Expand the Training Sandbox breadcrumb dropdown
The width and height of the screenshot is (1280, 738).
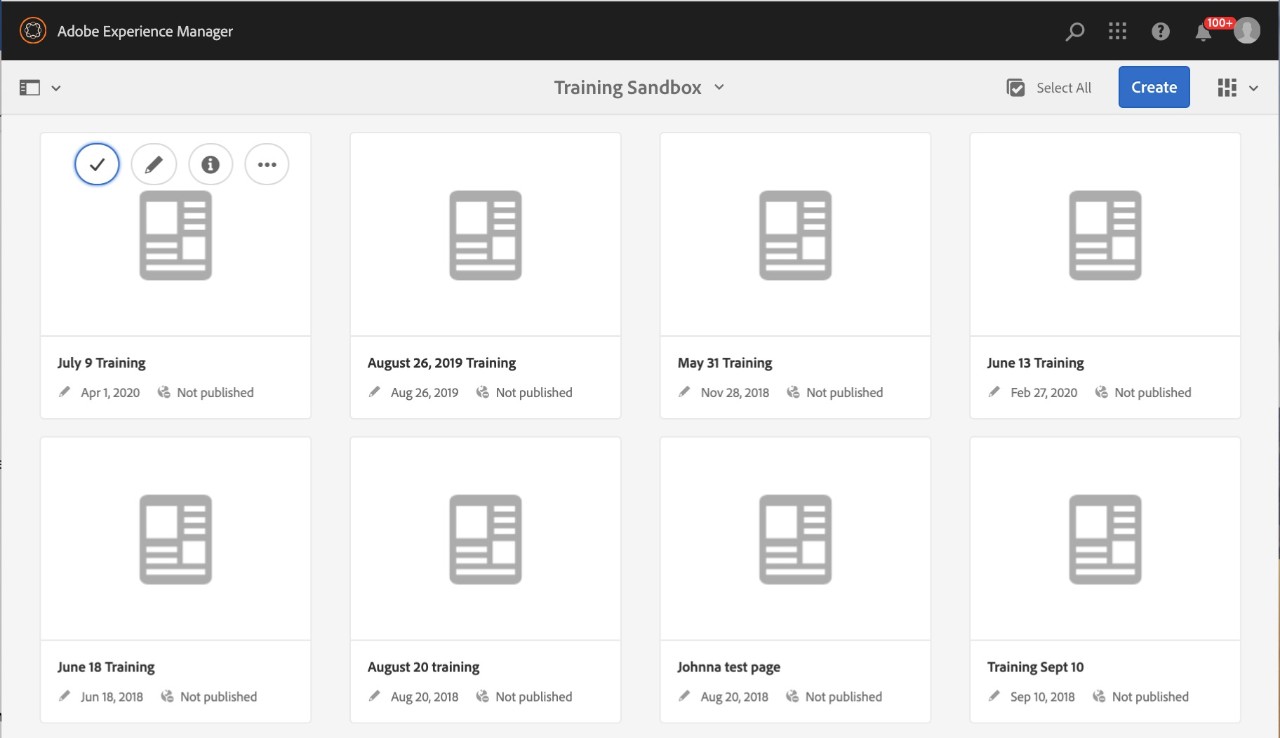(639, 88)
